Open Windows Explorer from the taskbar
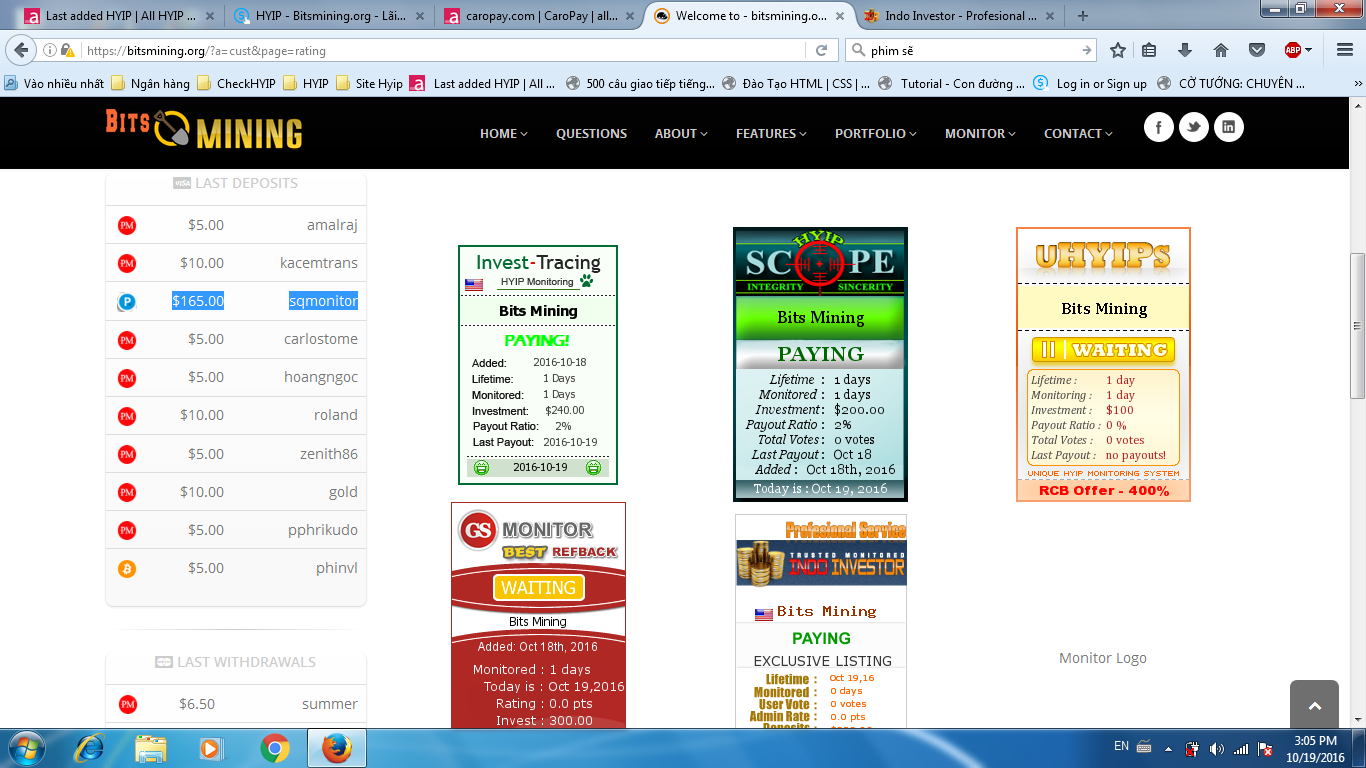This screenshot has height=768, width=1366. pyautogui.click(x=151, y=748)
